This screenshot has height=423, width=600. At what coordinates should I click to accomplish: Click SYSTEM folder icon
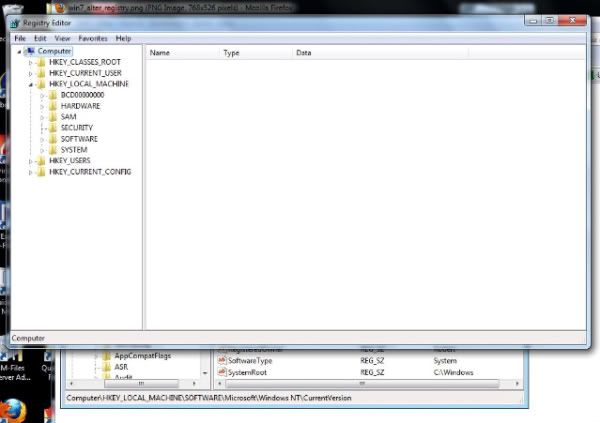point(52,150)
